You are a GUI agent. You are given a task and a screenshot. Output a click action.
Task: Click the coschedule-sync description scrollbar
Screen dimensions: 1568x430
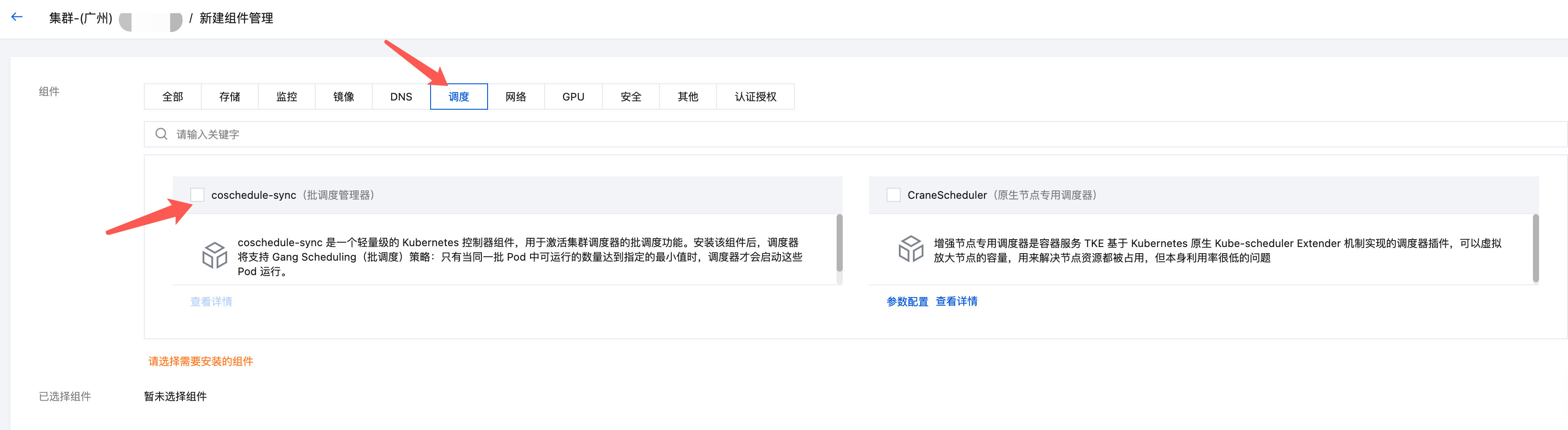(839, 242)
